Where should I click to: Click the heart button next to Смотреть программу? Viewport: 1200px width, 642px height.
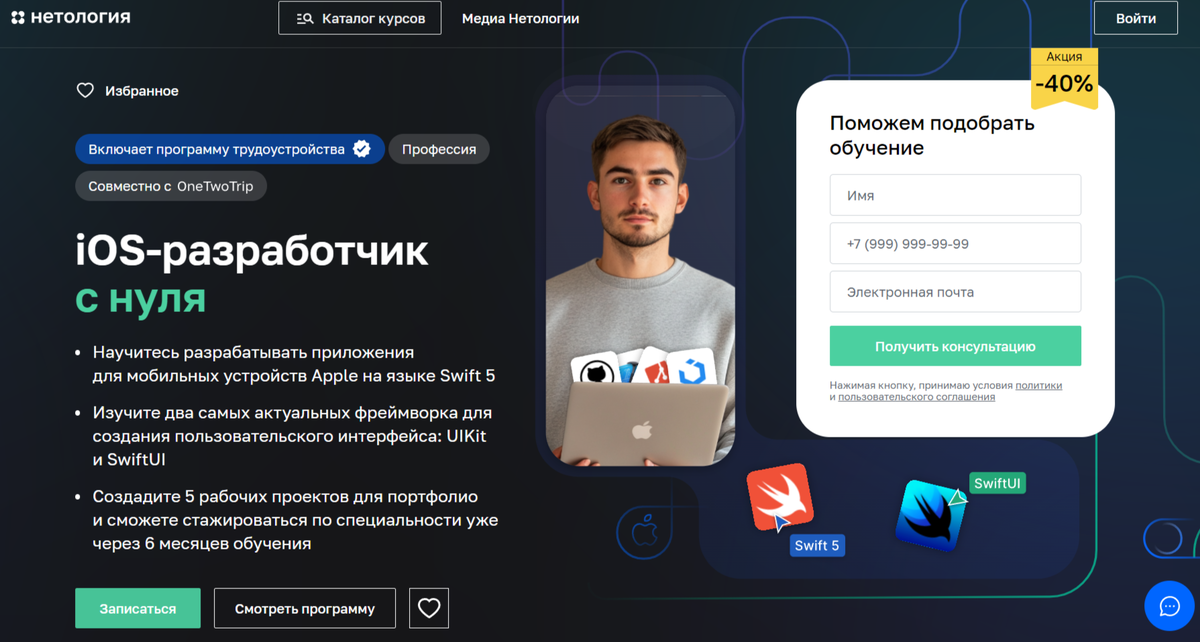[429, 608]
